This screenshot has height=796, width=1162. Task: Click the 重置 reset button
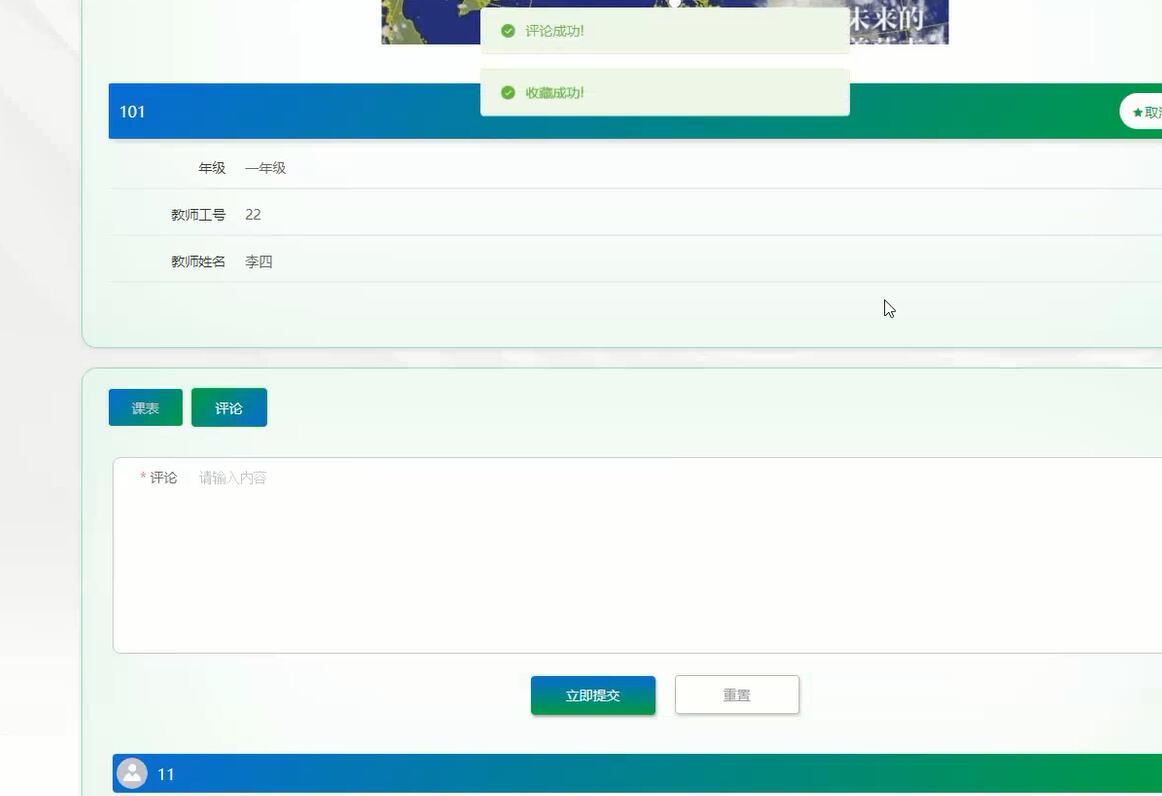click(737, 695)
